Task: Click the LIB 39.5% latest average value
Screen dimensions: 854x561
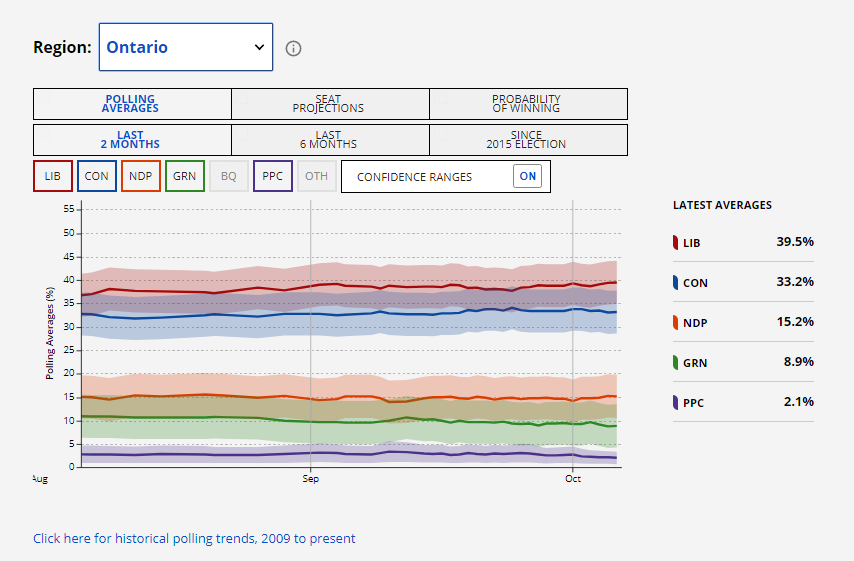Action: click(795, 242)
